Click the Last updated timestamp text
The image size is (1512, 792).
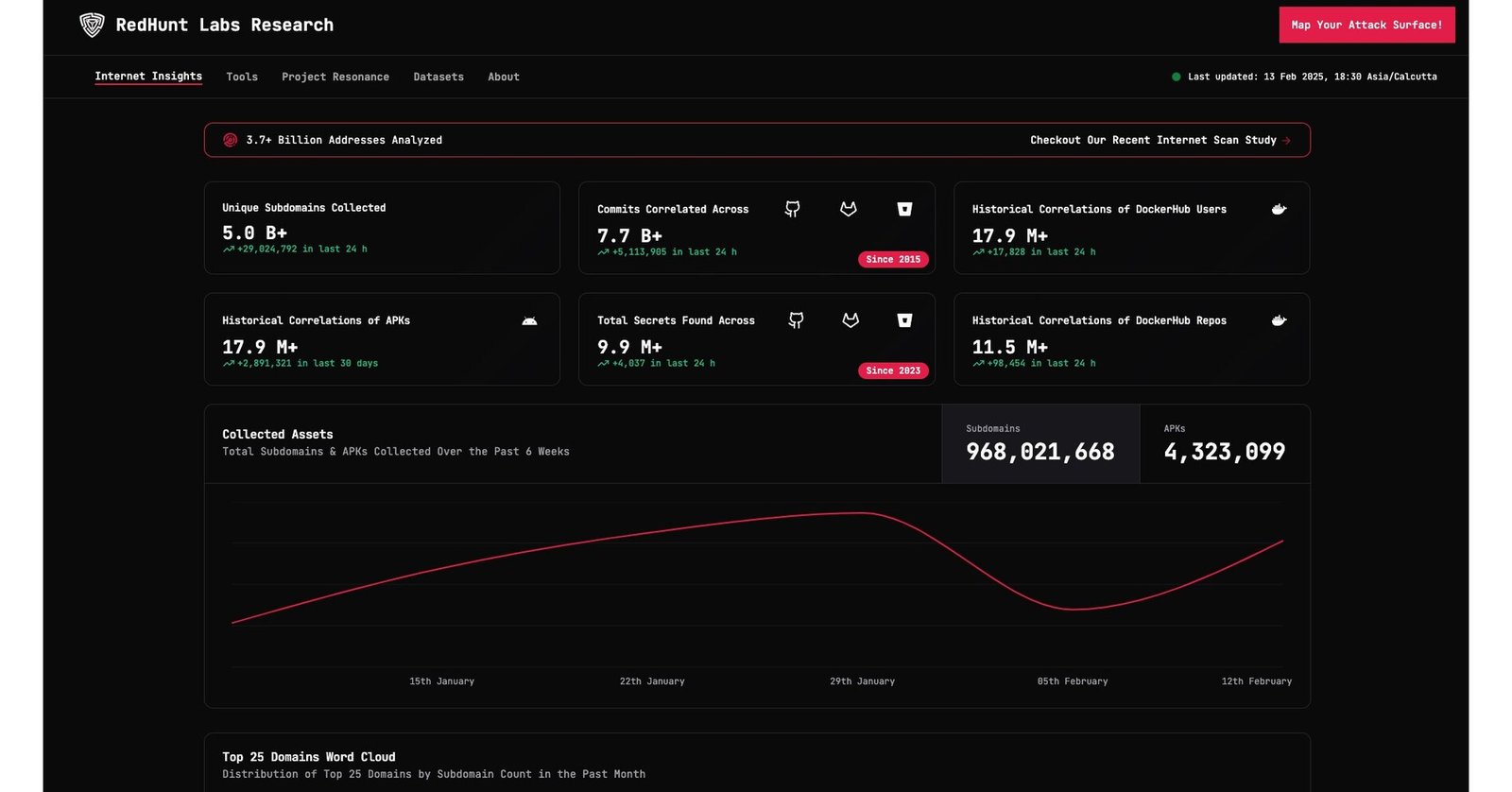point(1313,77)
